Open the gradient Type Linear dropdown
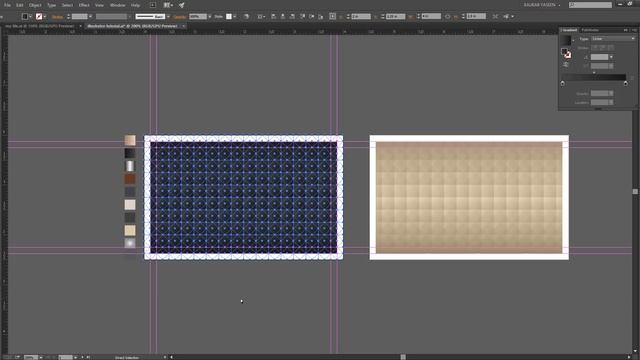Screen dimensions: 640x360 click(613, 39)
